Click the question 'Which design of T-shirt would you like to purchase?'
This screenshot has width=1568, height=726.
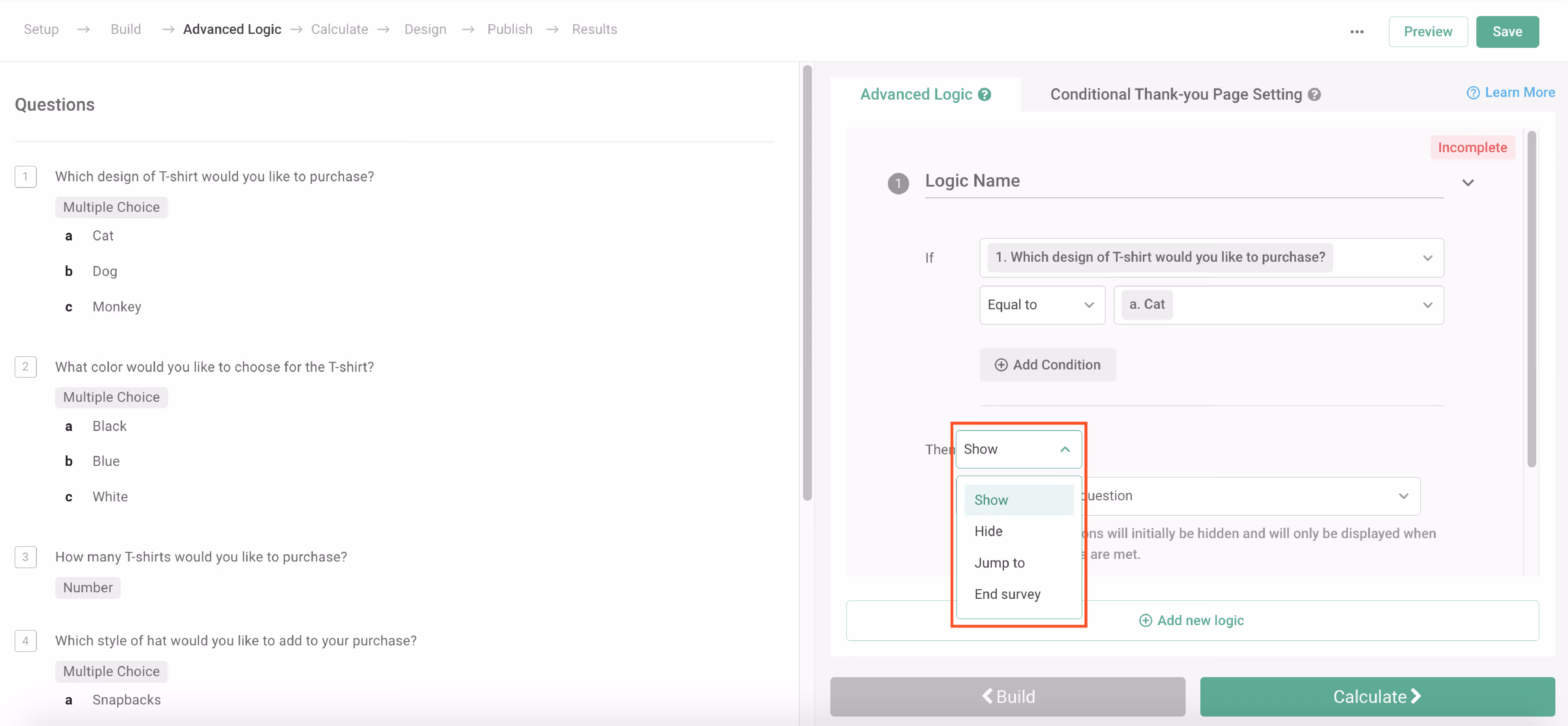(214, 177)
